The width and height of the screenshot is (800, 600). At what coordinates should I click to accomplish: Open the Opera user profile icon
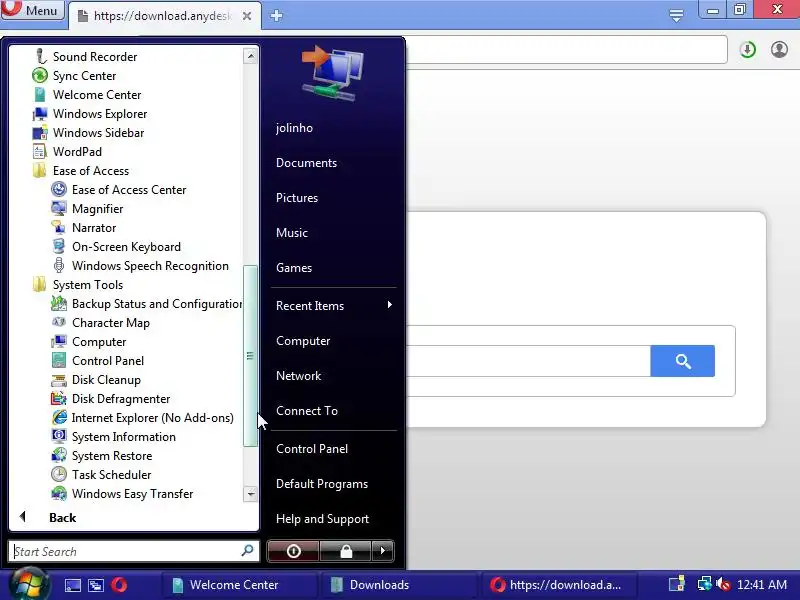coord(779,49)
